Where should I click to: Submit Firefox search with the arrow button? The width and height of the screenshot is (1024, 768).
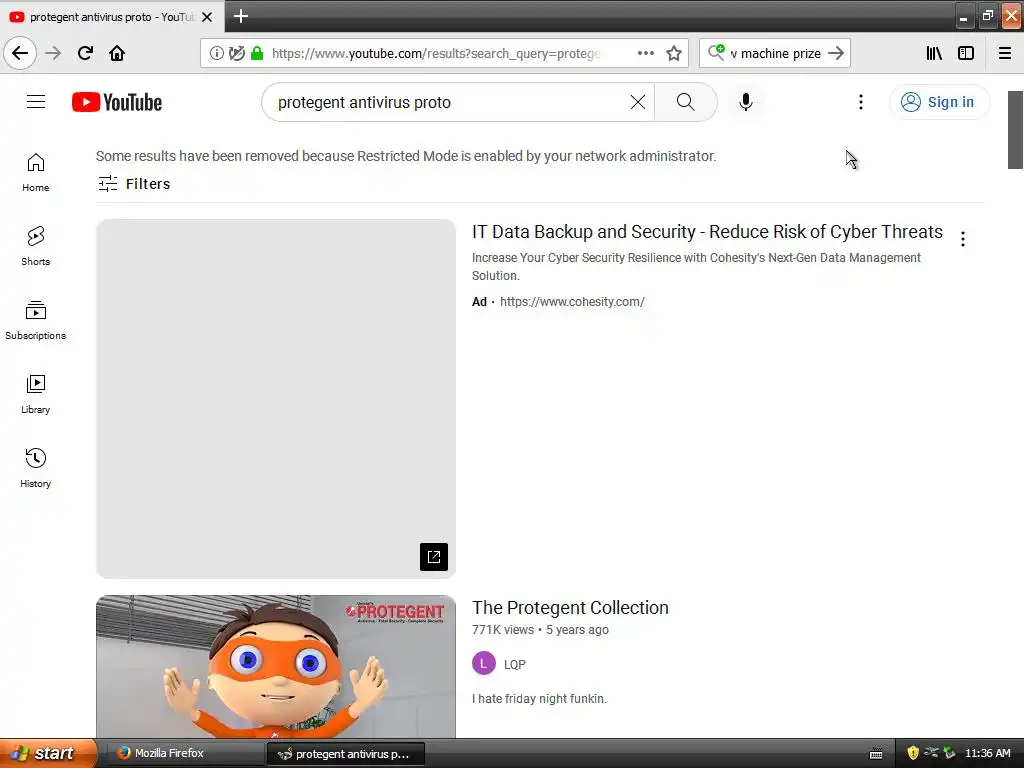(x=836, y=53)
